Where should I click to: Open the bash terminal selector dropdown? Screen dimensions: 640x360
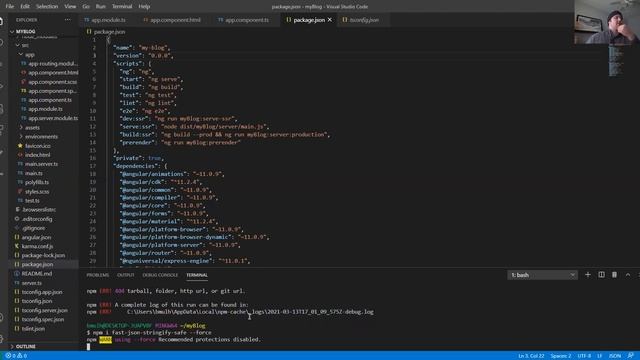[x=542, y=275]
